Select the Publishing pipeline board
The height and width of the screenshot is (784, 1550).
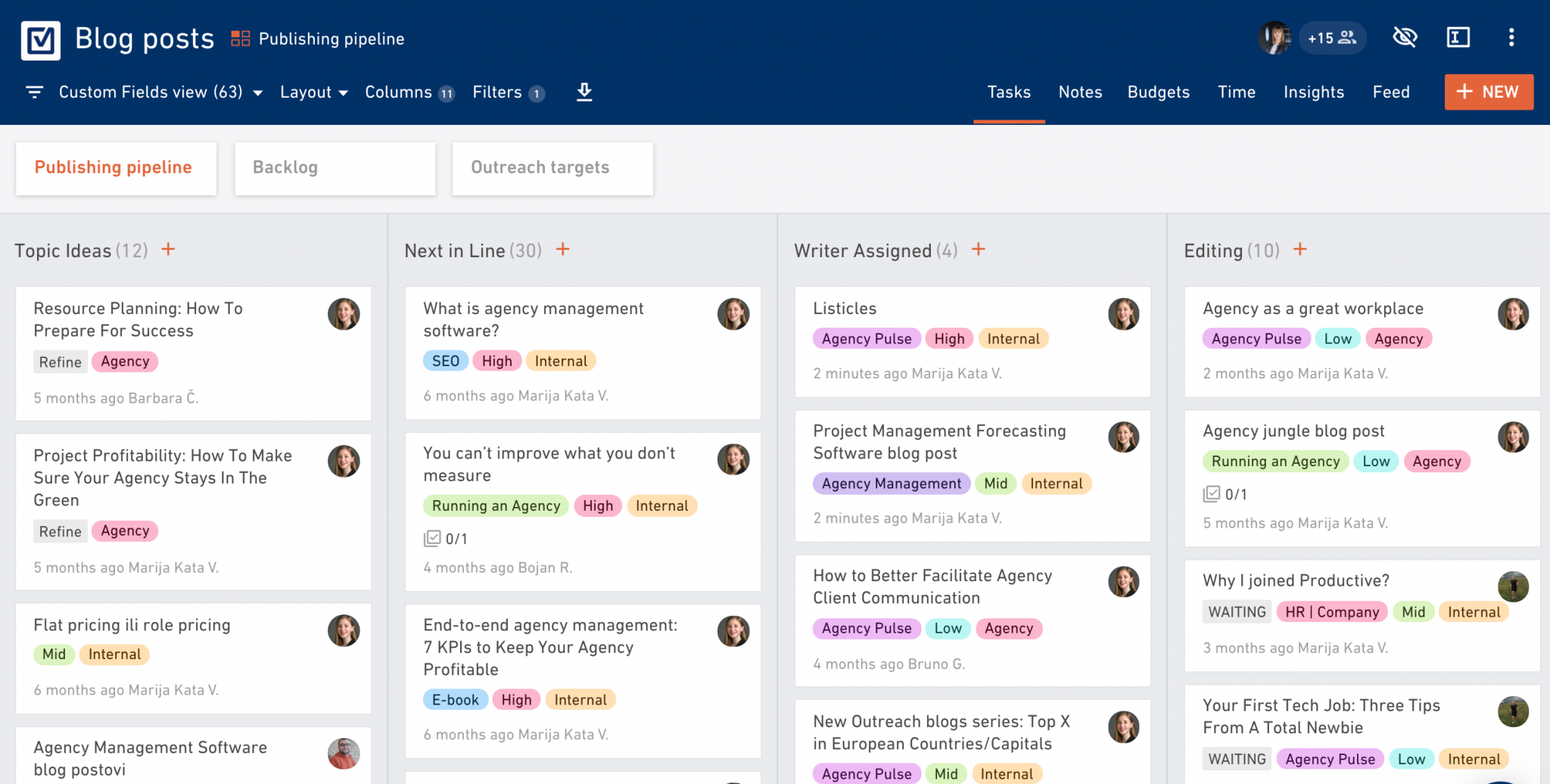click(116, 168)
